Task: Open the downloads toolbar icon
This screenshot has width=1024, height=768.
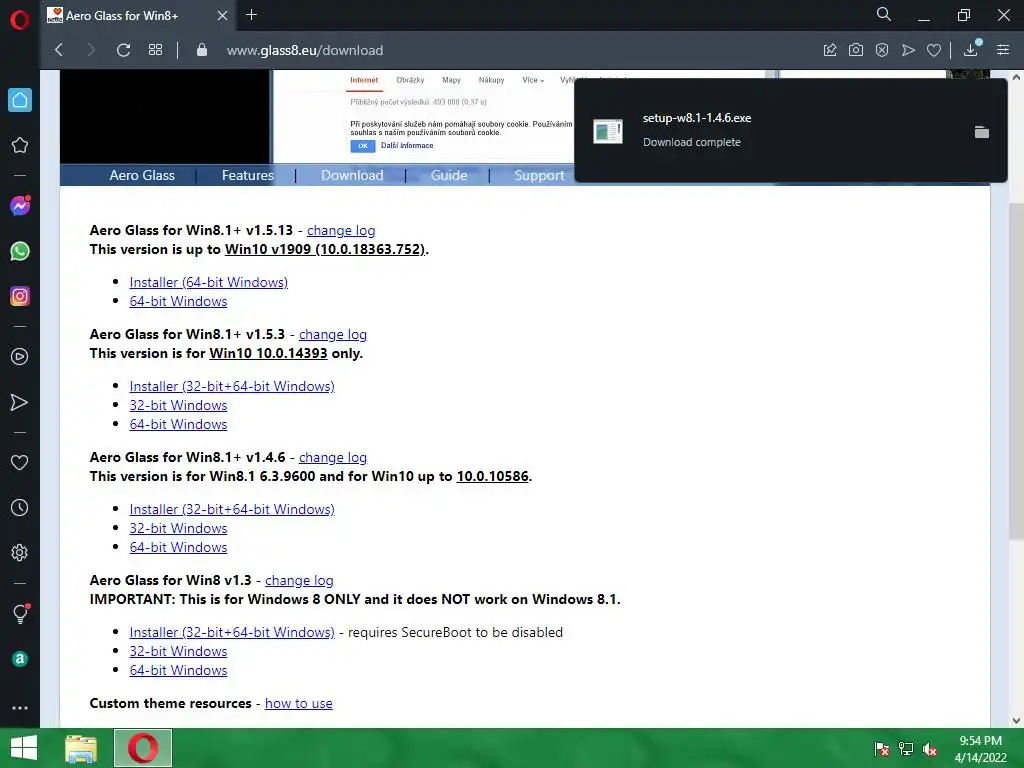Action: tap(972, 48)
